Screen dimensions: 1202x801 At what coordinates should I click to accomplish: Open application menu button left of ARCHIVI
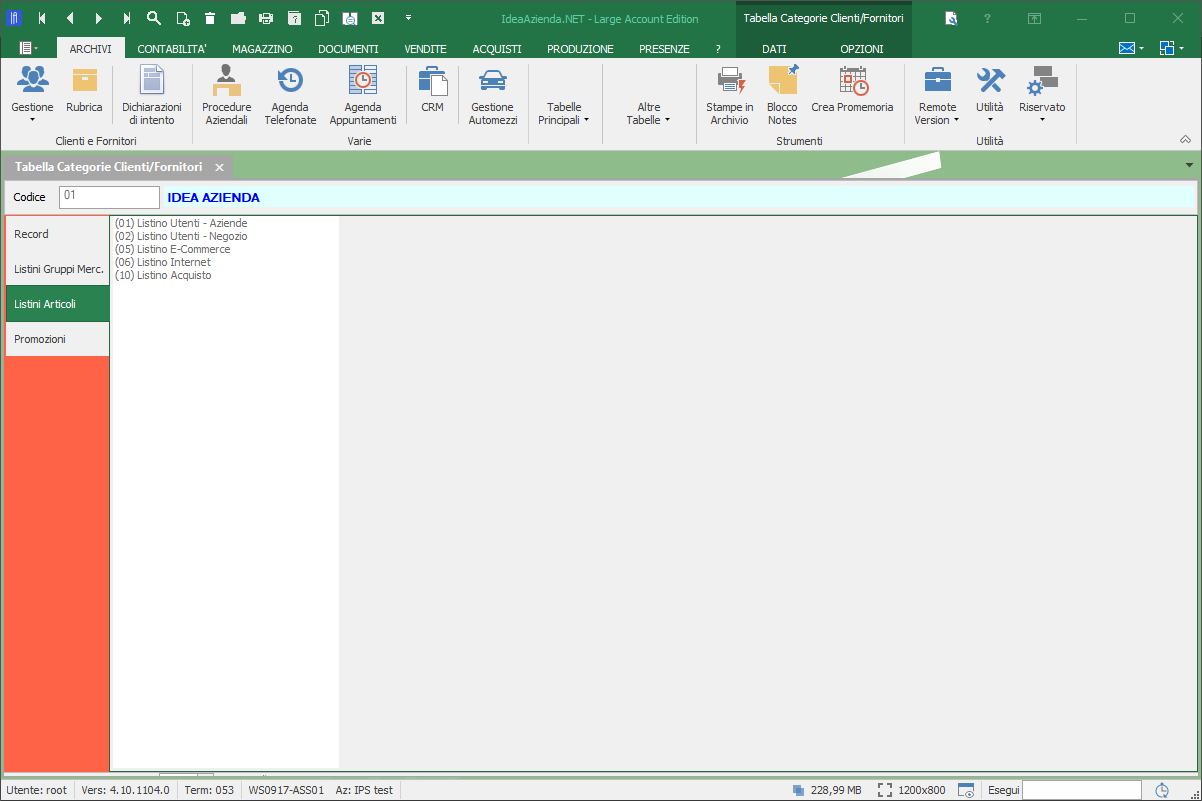pyautogui.click(x=28, y=48)
